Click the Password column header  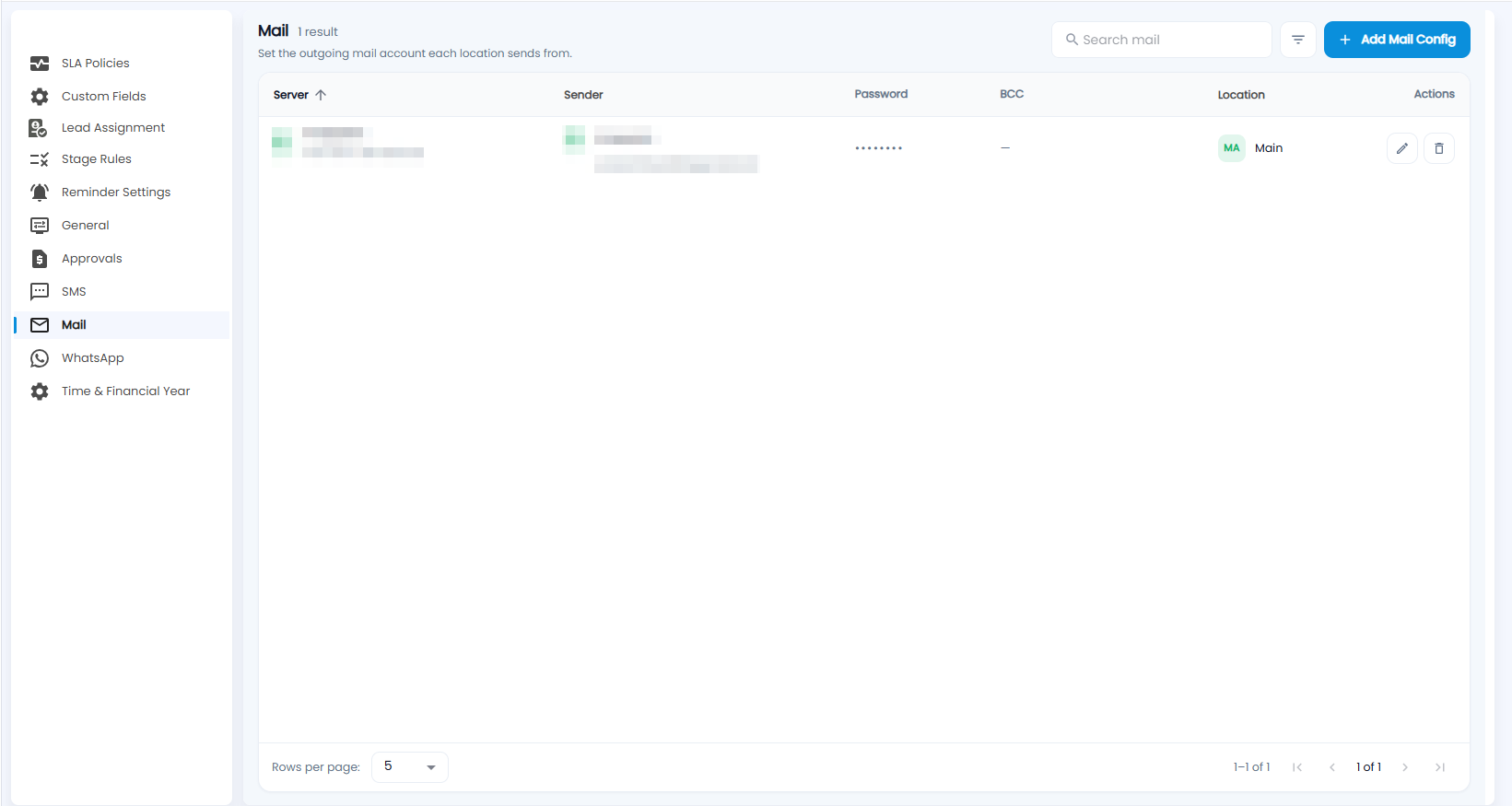click(x=881, y=94)
